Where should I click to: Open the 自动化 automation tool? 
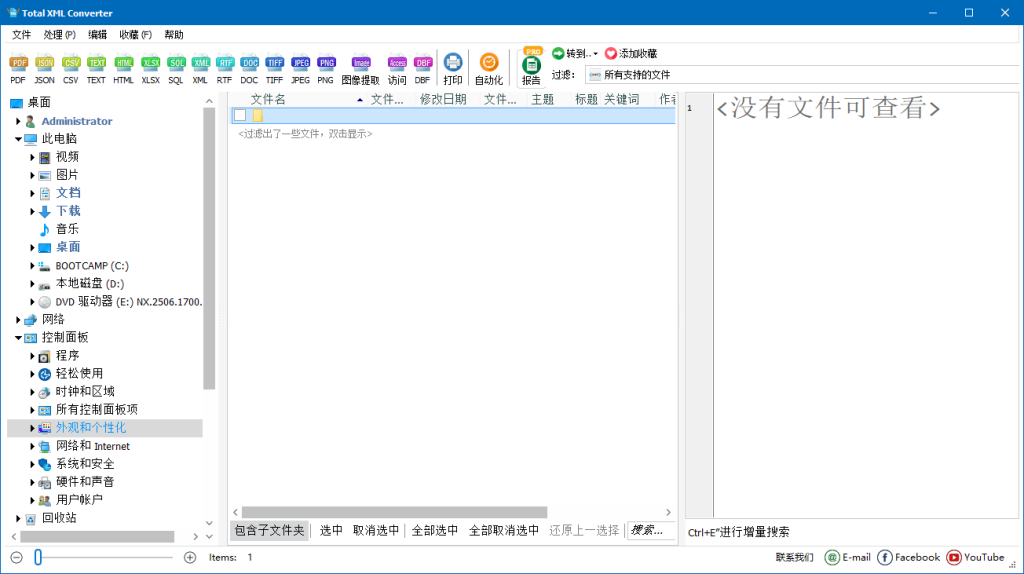488,69
